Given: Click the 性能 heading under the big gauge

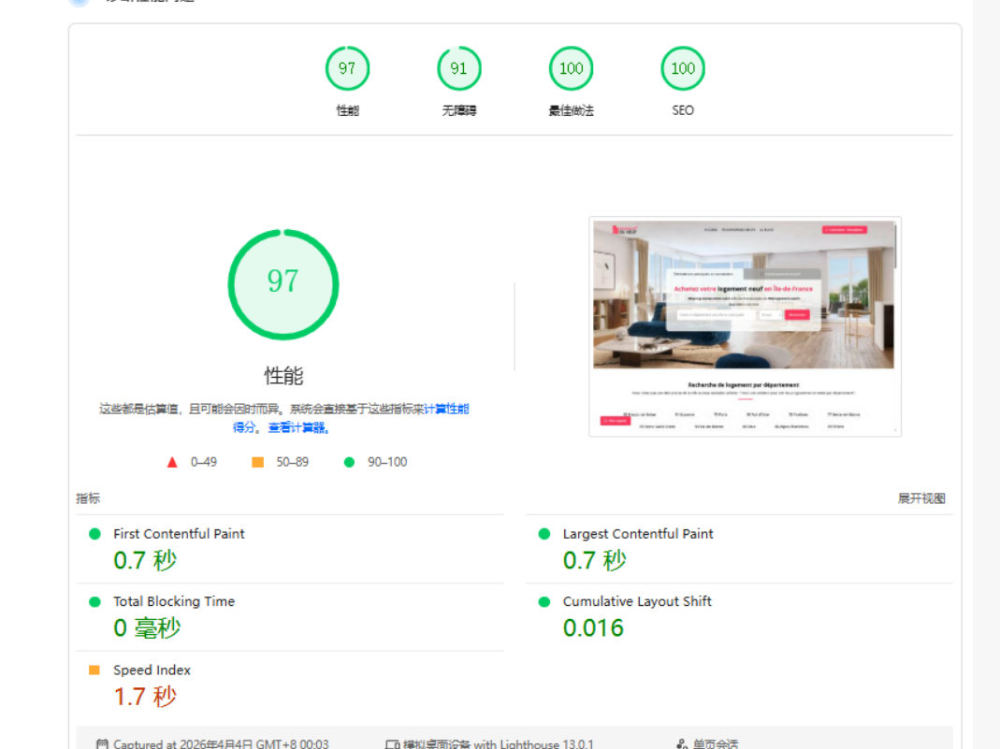Looking at the screenshot, I should click(284, 375).
